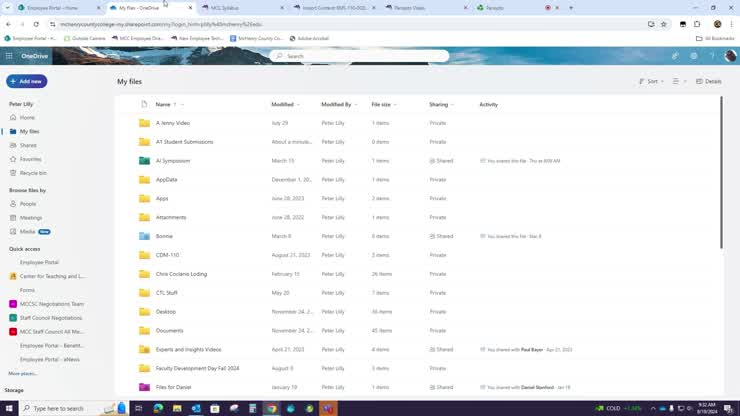Open the Windows Start menu

9,408
